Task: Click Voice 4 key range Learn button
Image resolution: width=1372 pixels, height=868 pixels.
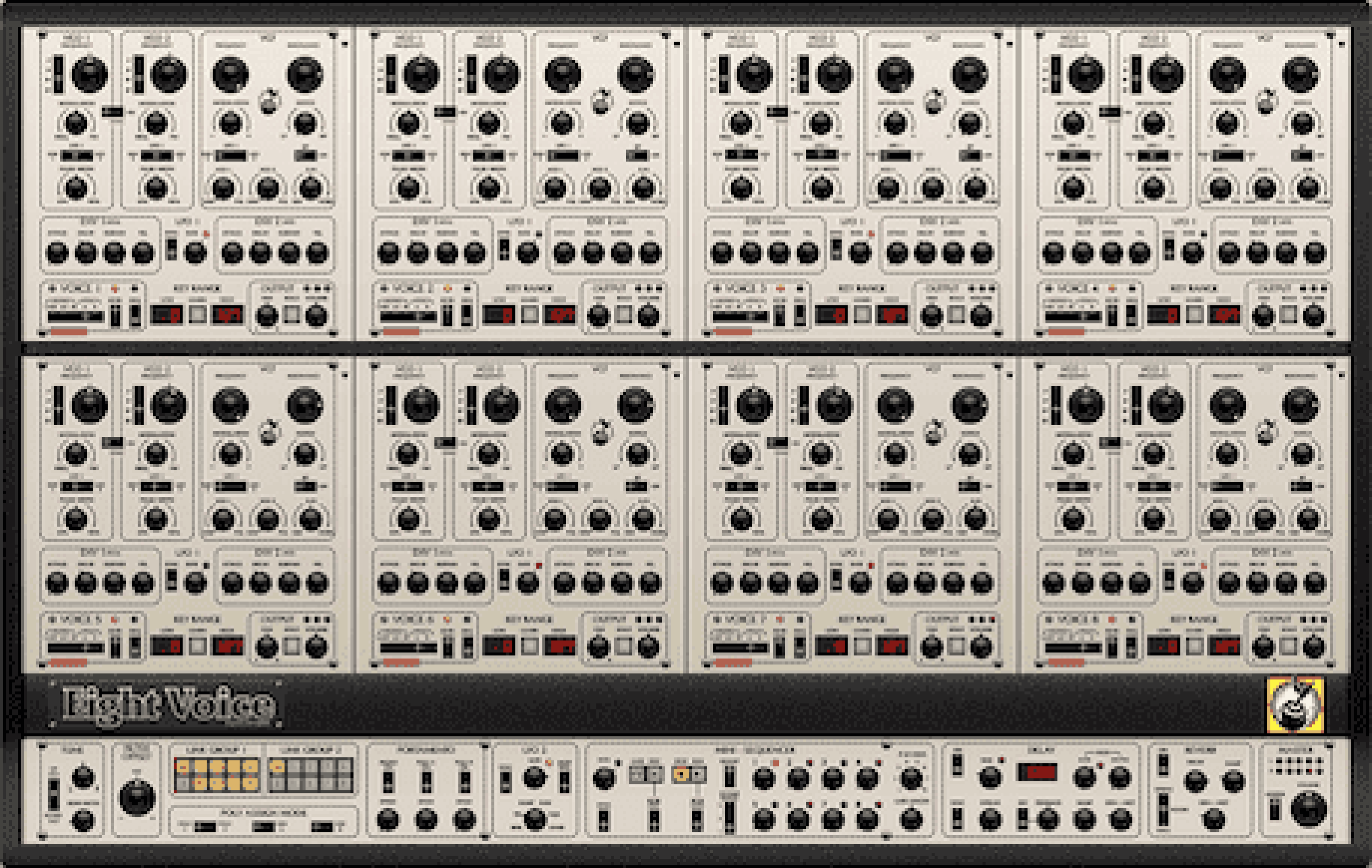Action: (1195, 314)
